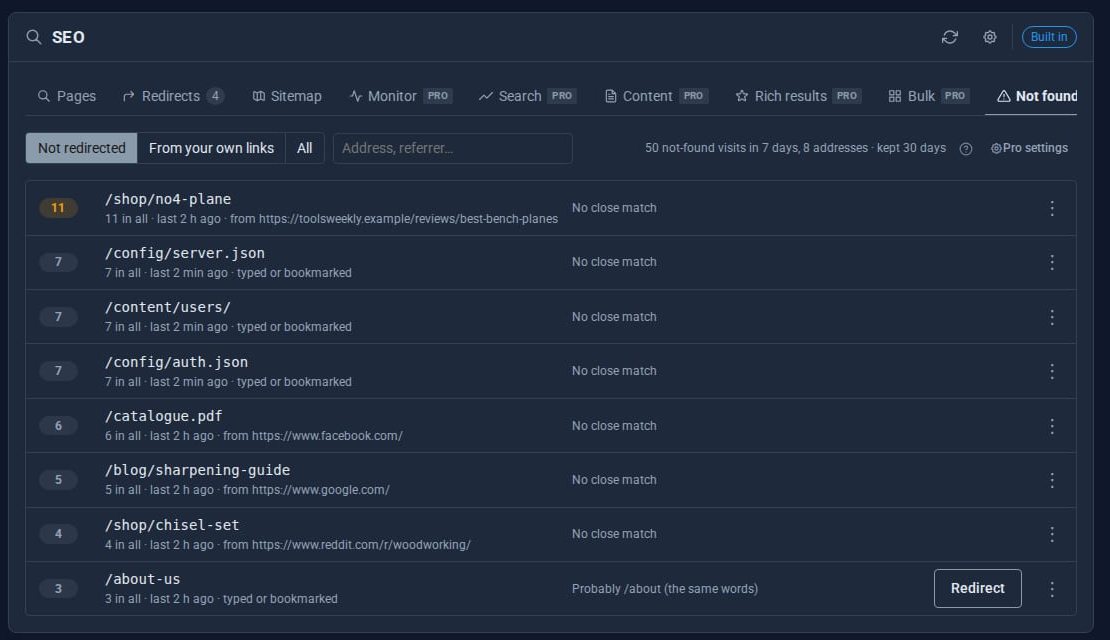This screenshot has width=1110, height=640.
Task: Open kebab menu for /shop/chisel-set
Action: (1052, 535)
